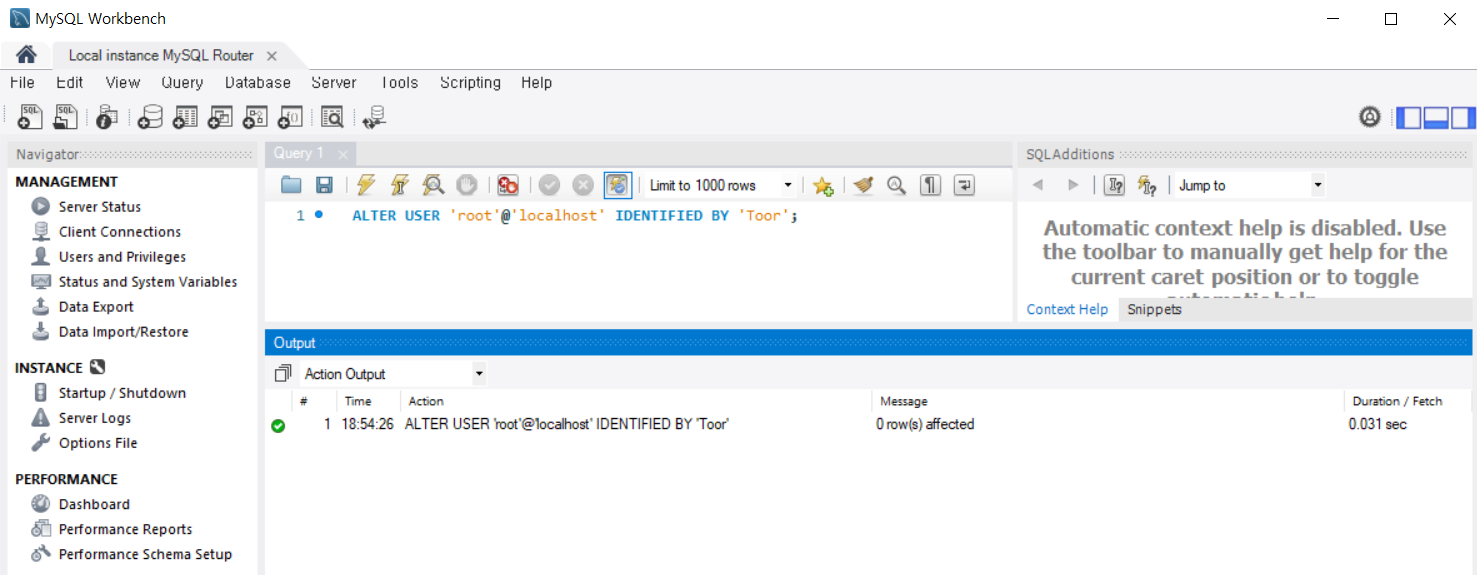Run EXPLAIN on the statement
Image resolution: width=1477 pixels, height=575 pixels.
tap(433, 185)
